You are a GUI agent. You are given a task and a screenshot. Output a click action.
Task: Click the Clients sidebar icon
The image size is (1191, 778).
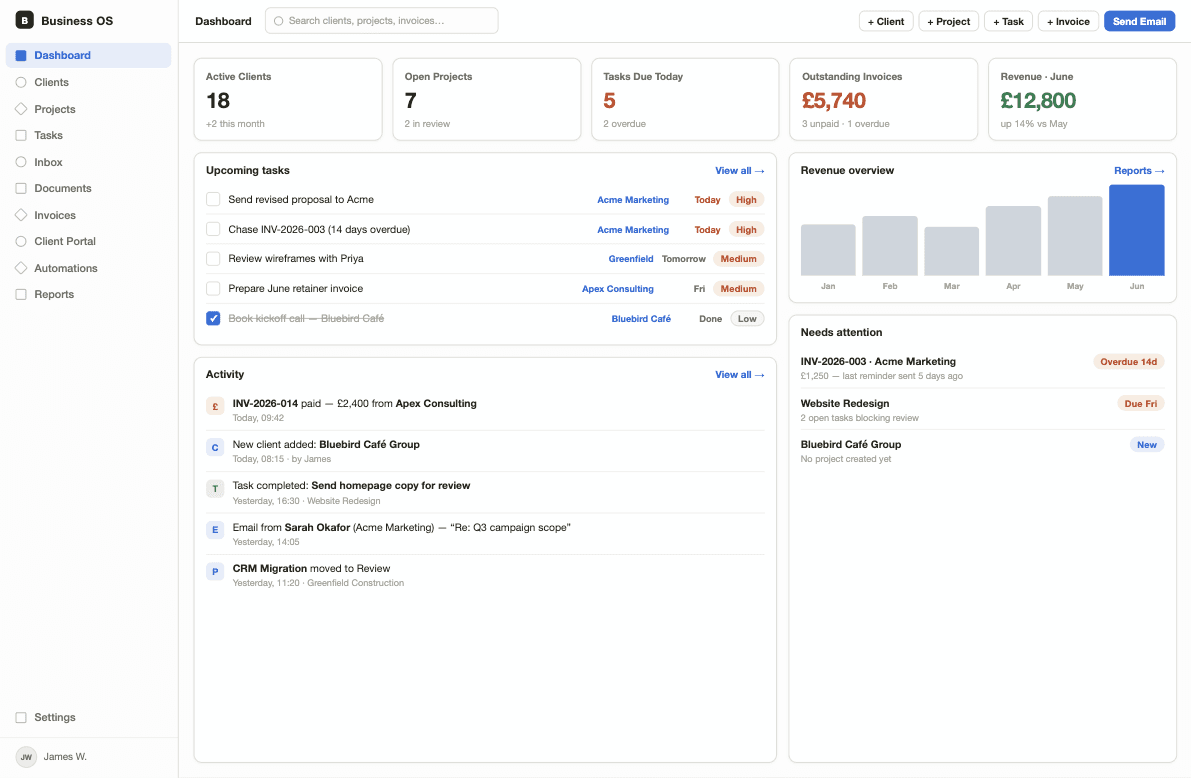21,82
